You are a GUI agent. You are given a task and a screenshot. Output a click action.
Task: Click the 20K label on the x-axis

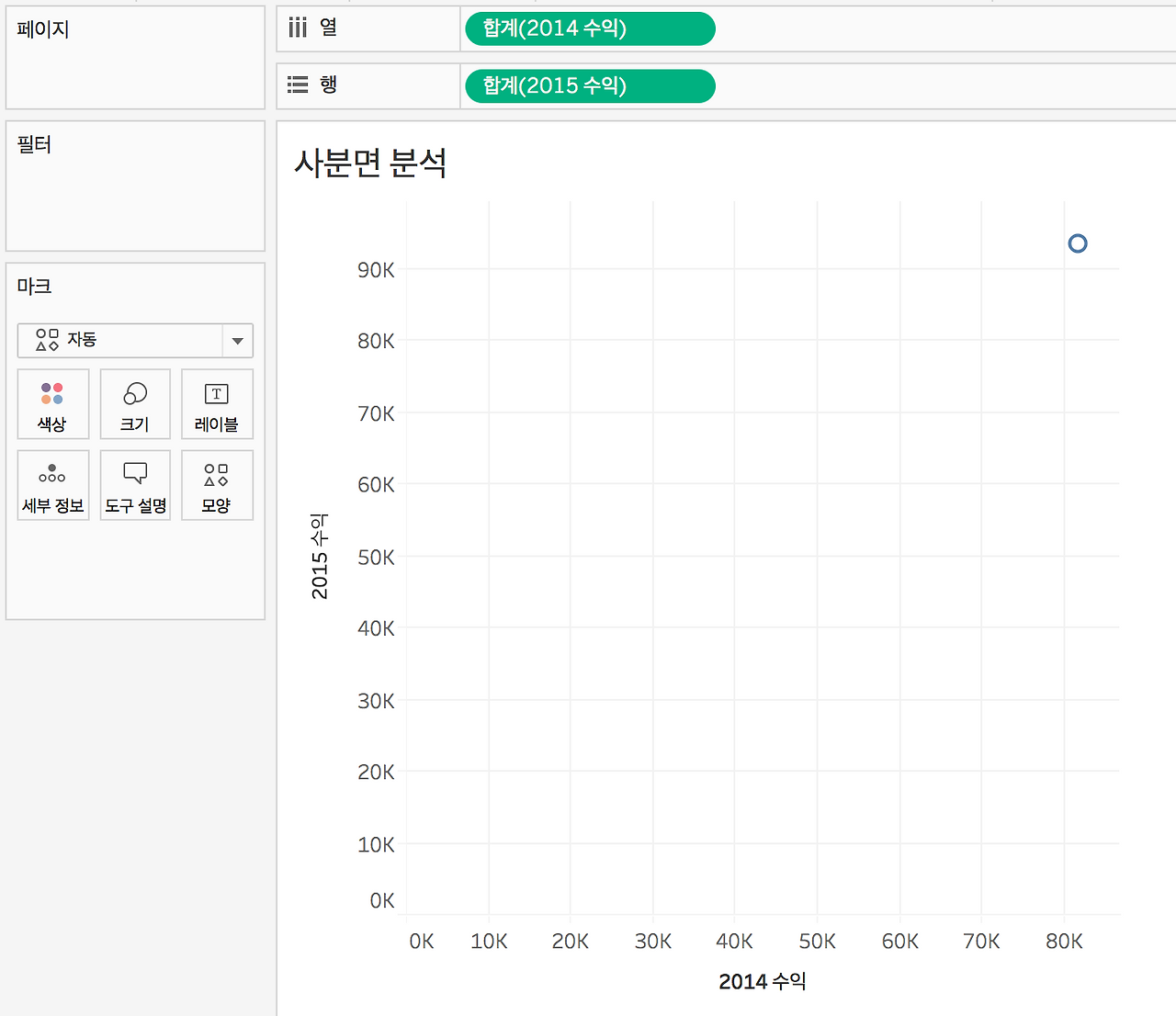coord(571,941)
